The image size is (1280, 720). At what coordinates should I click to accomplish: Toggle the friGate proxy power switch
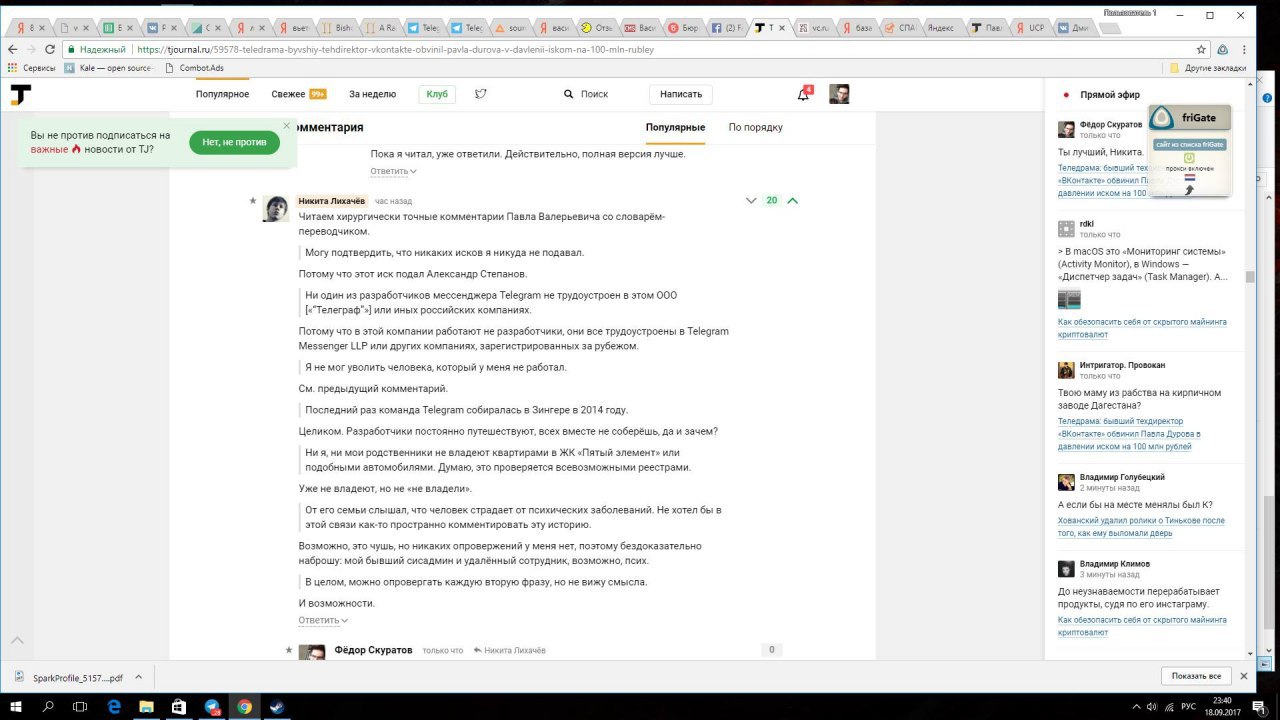[1189, 158]
